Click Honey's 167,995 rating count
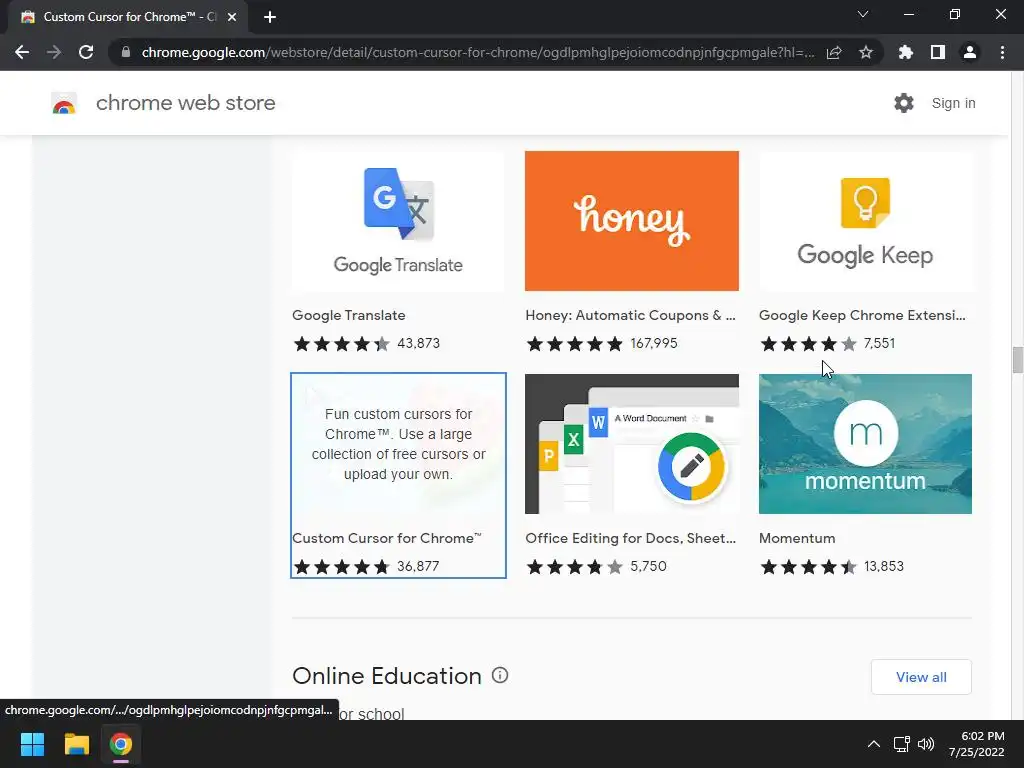 coord(654,344)
